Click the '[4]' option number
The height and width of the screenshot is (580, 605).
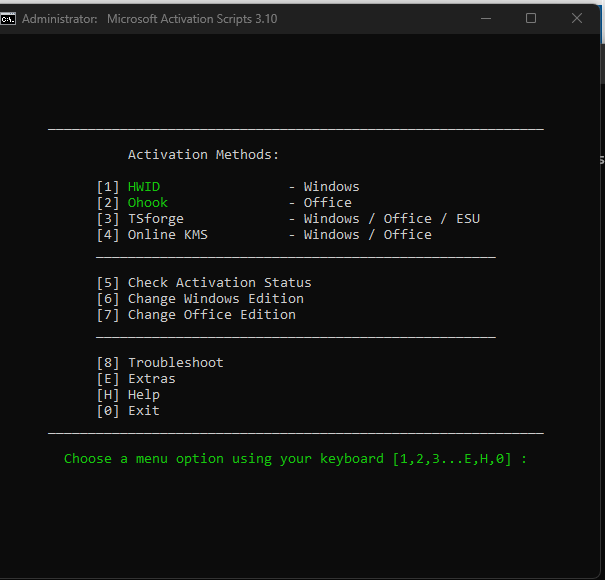[108, 235]
